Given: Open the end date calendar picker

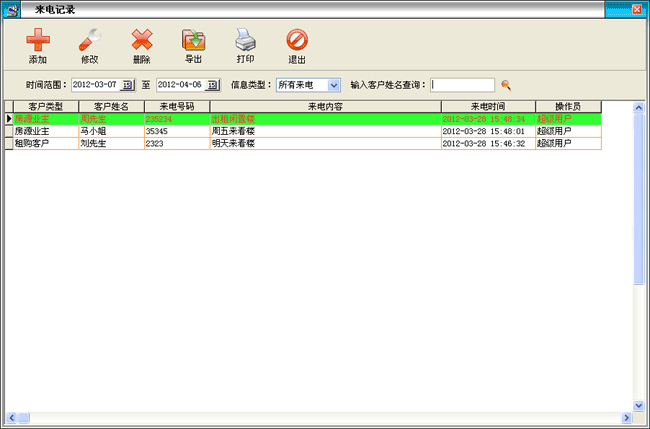Looking at the screenshot, I should pyautogui.click(x=212, y=85).
